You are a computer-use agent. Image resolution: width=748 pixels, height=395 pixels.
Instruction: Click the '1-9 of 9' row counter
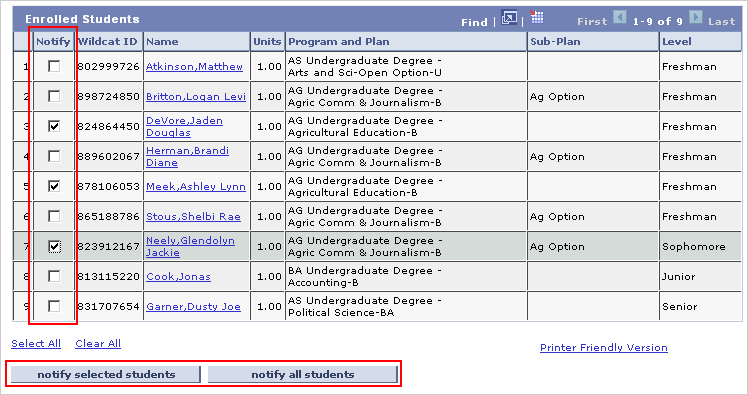coord(657,21)
